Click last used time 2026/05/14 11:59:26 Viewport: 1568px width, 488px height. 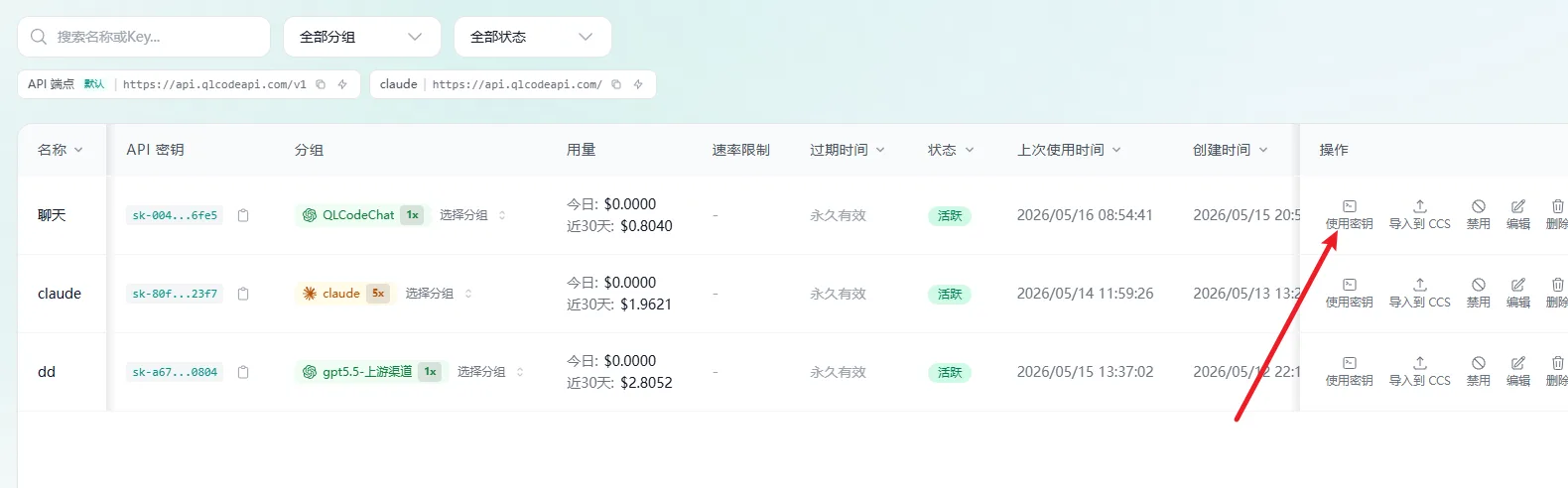tap(1085, 294)
